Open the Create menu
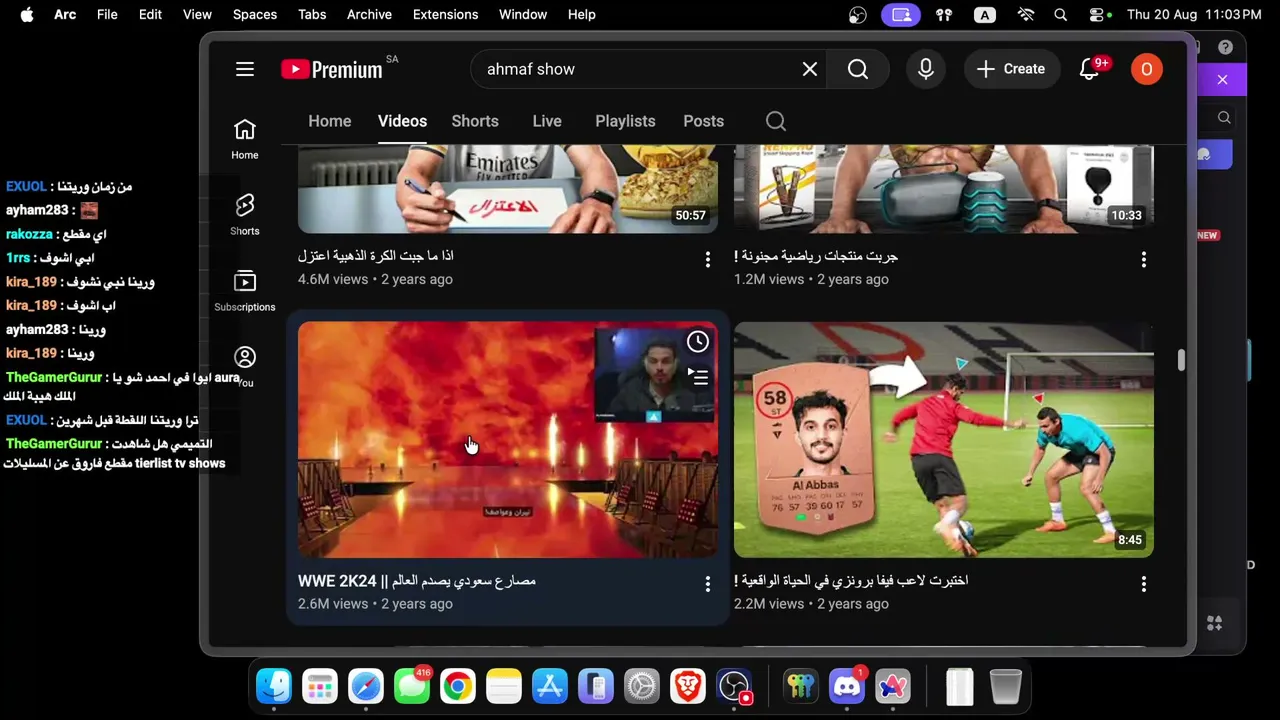Image resolution: width=1280 pixels, height=720 pixels. (x=1010, y=69)
